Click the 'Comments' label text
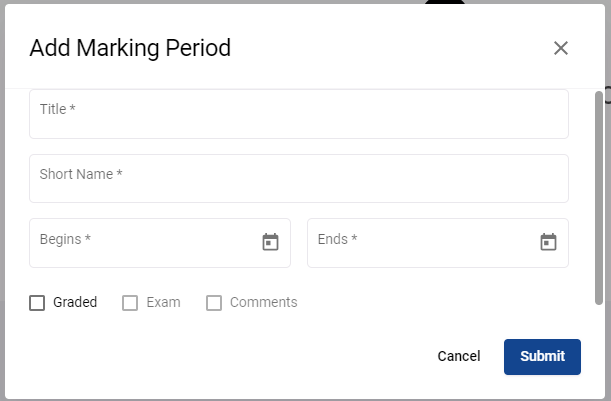The width and height of the screenshot is (611, 401). (263, 302)
